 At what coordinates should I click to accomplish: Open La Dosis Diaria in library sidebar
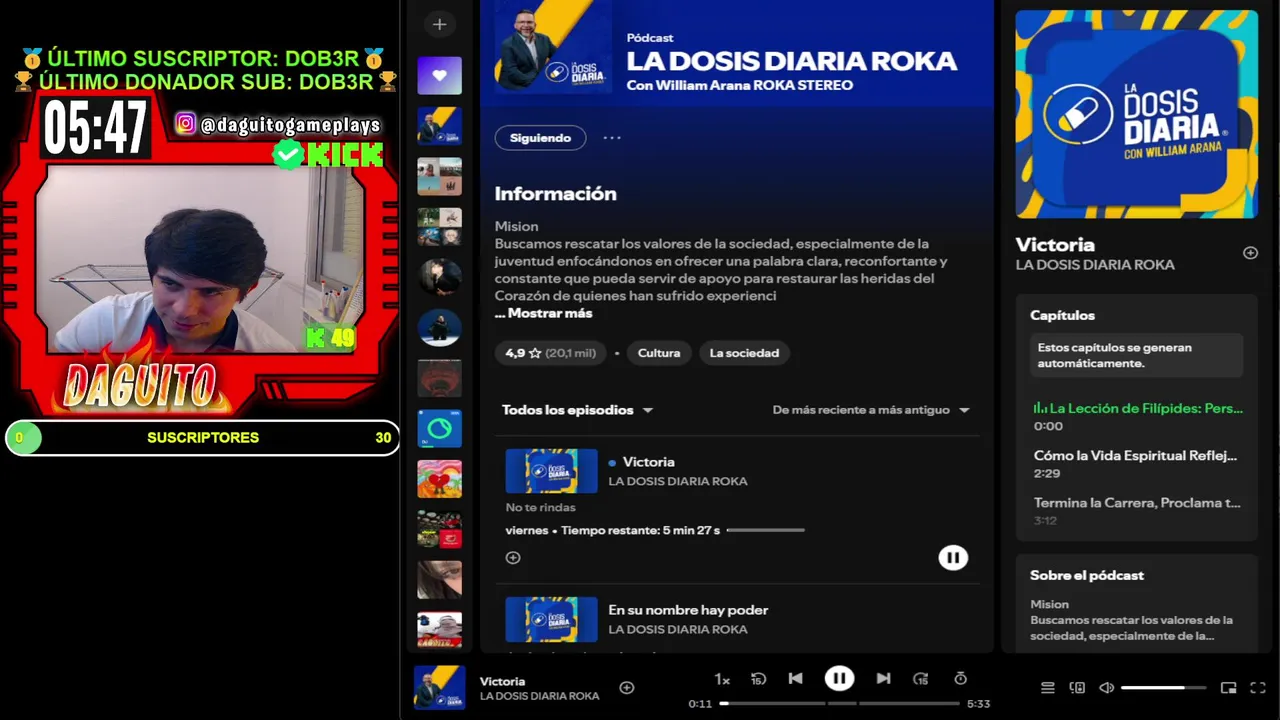[439, 126]
